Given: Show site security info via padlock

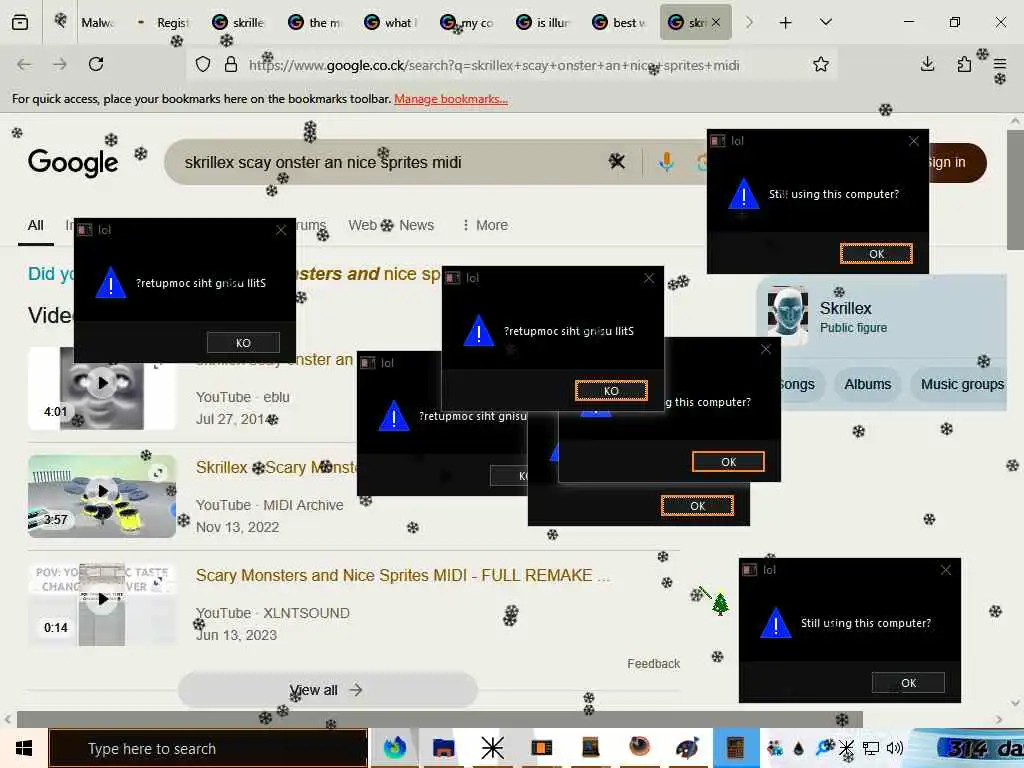Looking at the screenshot, I should (231, 65).
